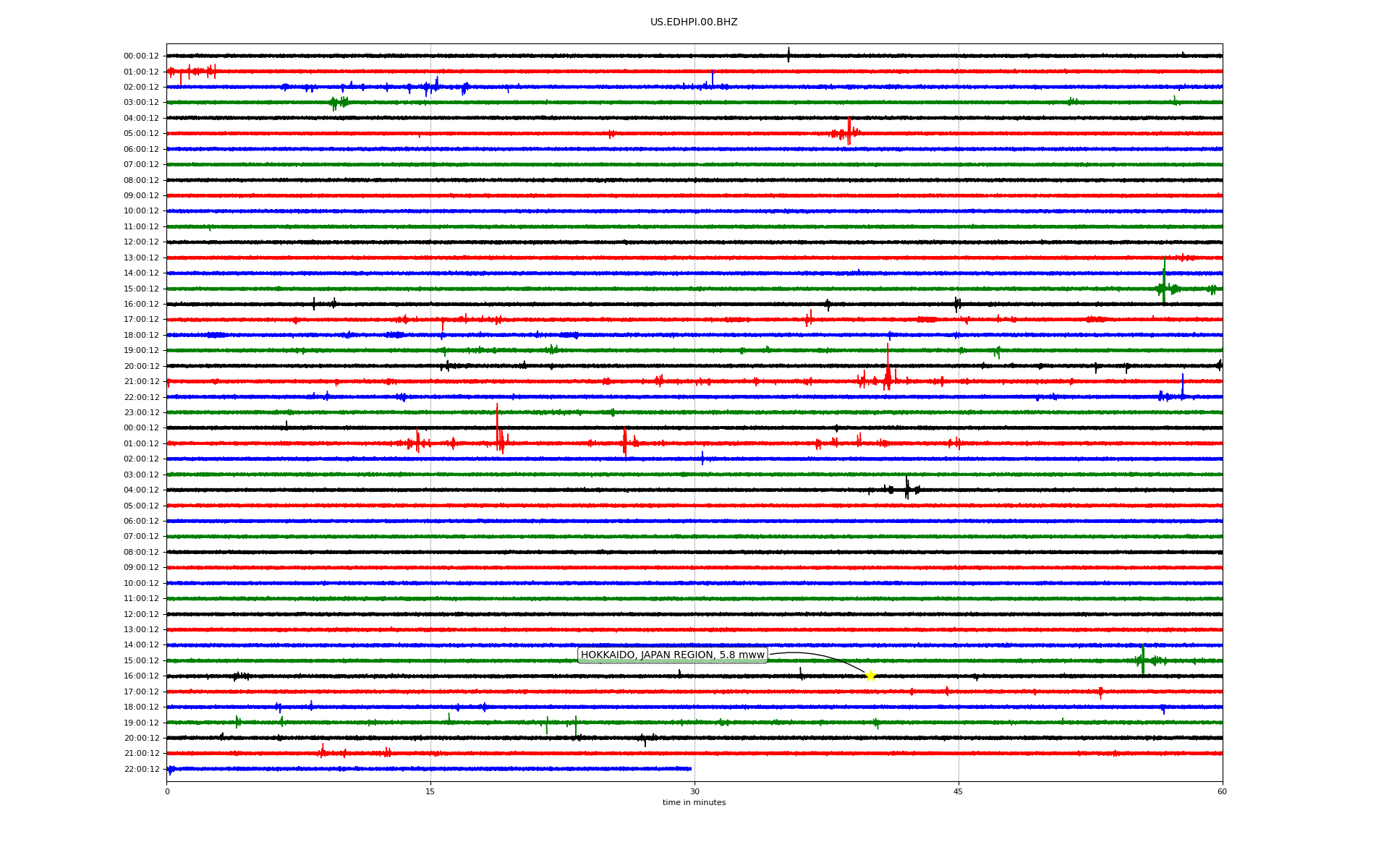Select the 0 tick on the x-axis
This screenshot has width=1389, height=868.
click(167, 791)
